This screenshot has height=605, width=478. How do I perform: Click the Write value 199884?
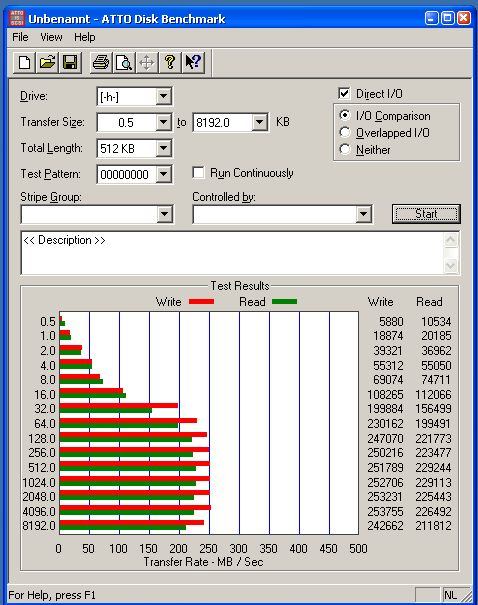coord(385,409)
